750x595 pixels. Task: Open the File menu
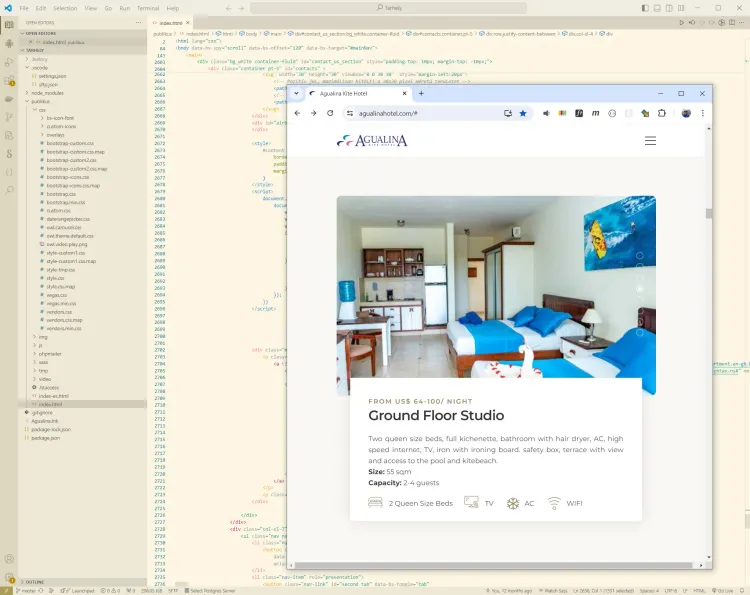[24, 8]
